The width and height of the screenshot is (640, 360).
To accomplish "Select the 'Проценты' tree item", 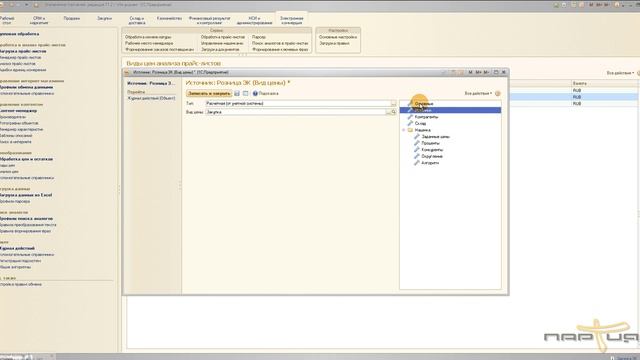I will pos(430,143).
